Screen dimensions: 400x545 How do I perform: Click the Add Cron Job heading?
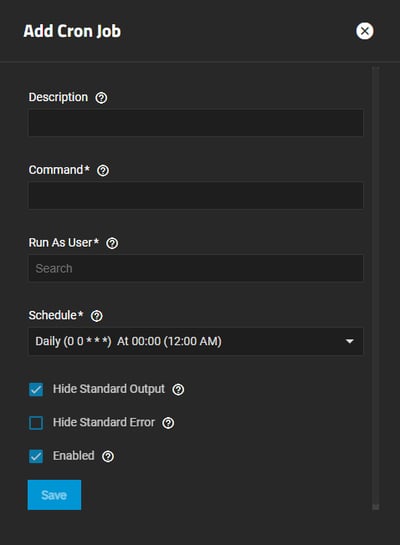[72, 31]
